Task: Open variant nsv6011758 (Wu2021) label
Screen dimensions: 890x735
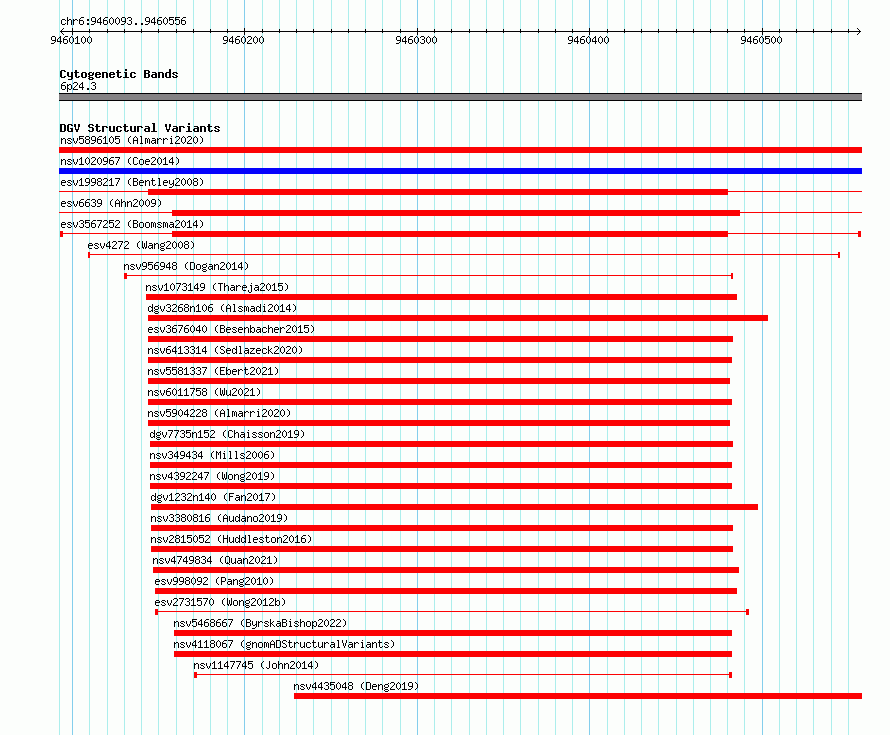Action: pos(204,392)
